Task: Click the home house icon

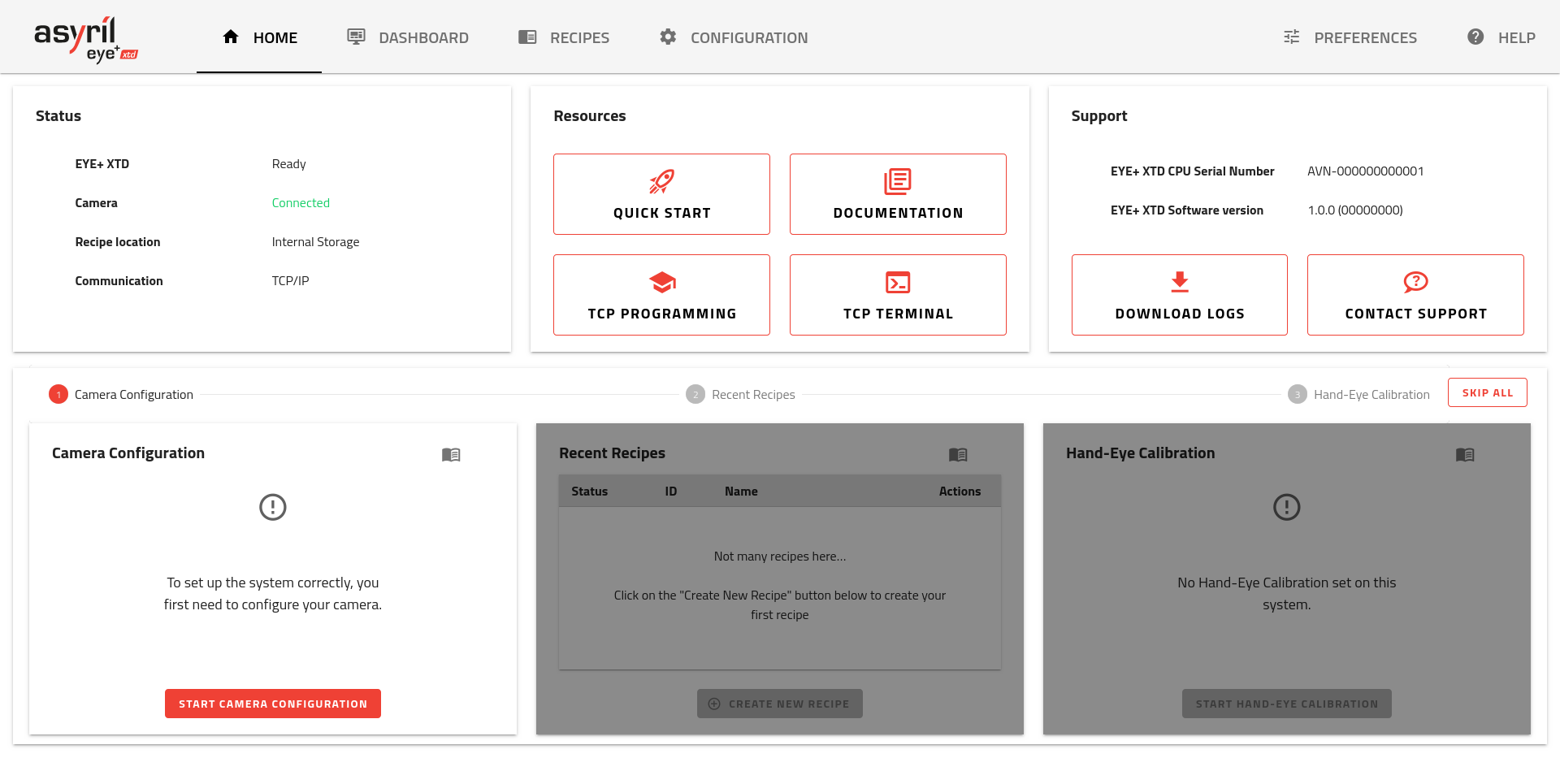Action: 231,37
